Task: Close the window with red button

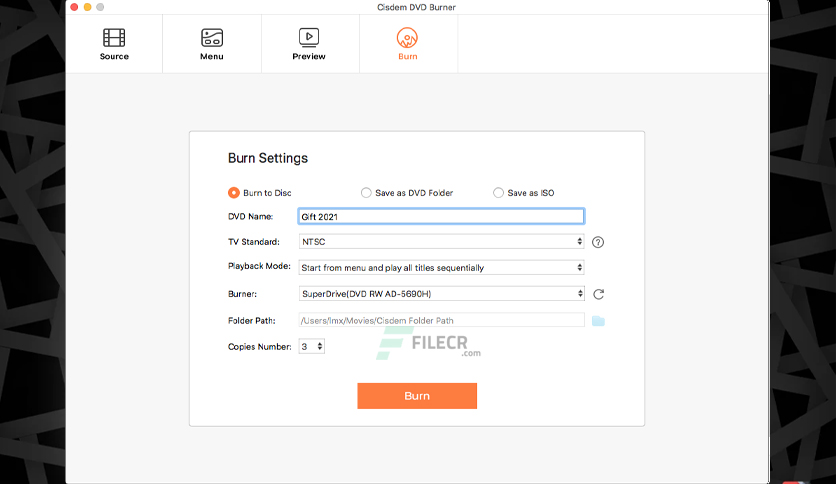Action: (x=74, y=7)
